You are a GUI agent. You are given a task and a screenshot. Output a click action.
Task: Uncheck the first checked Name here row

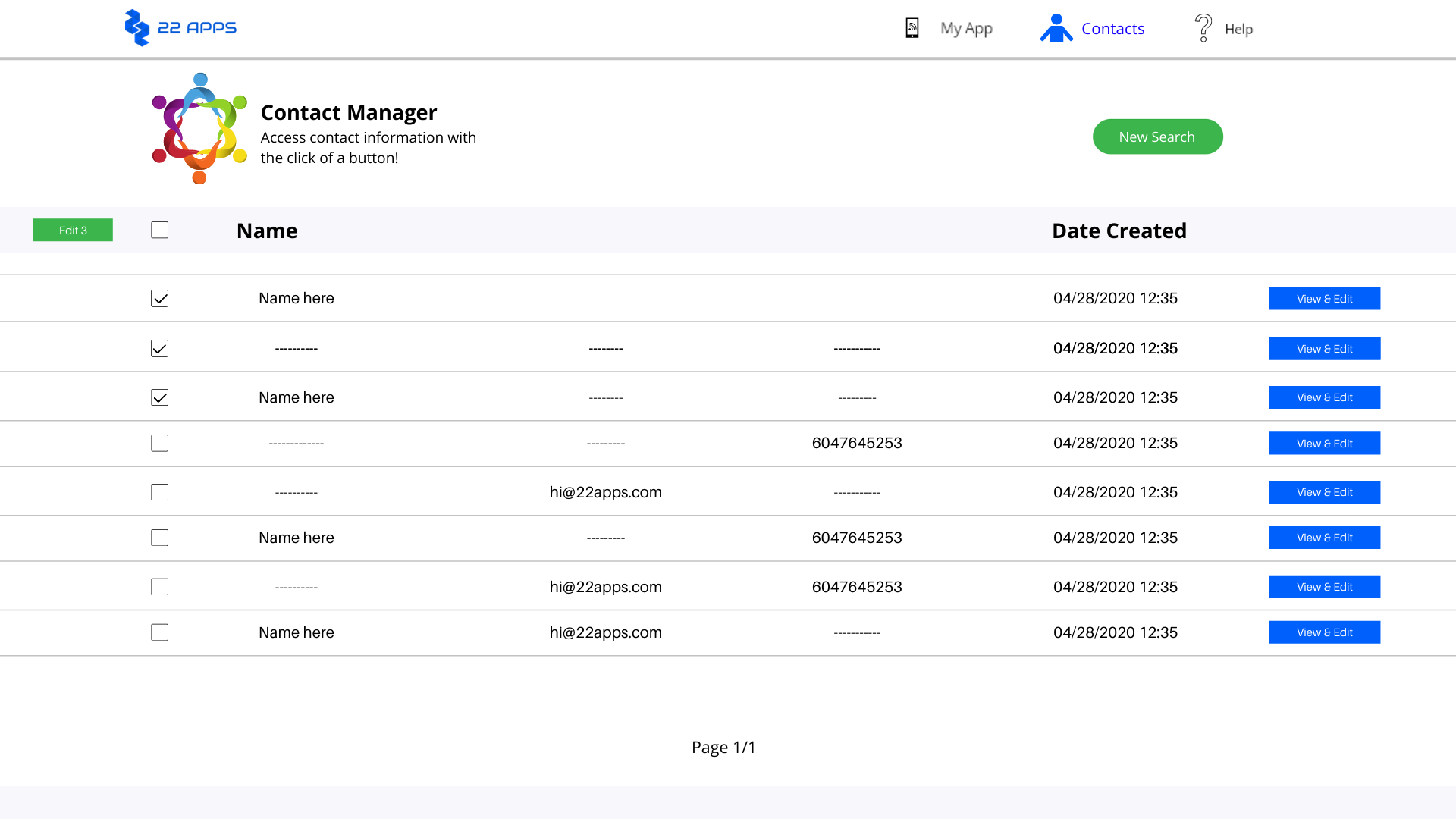[159, 298]
